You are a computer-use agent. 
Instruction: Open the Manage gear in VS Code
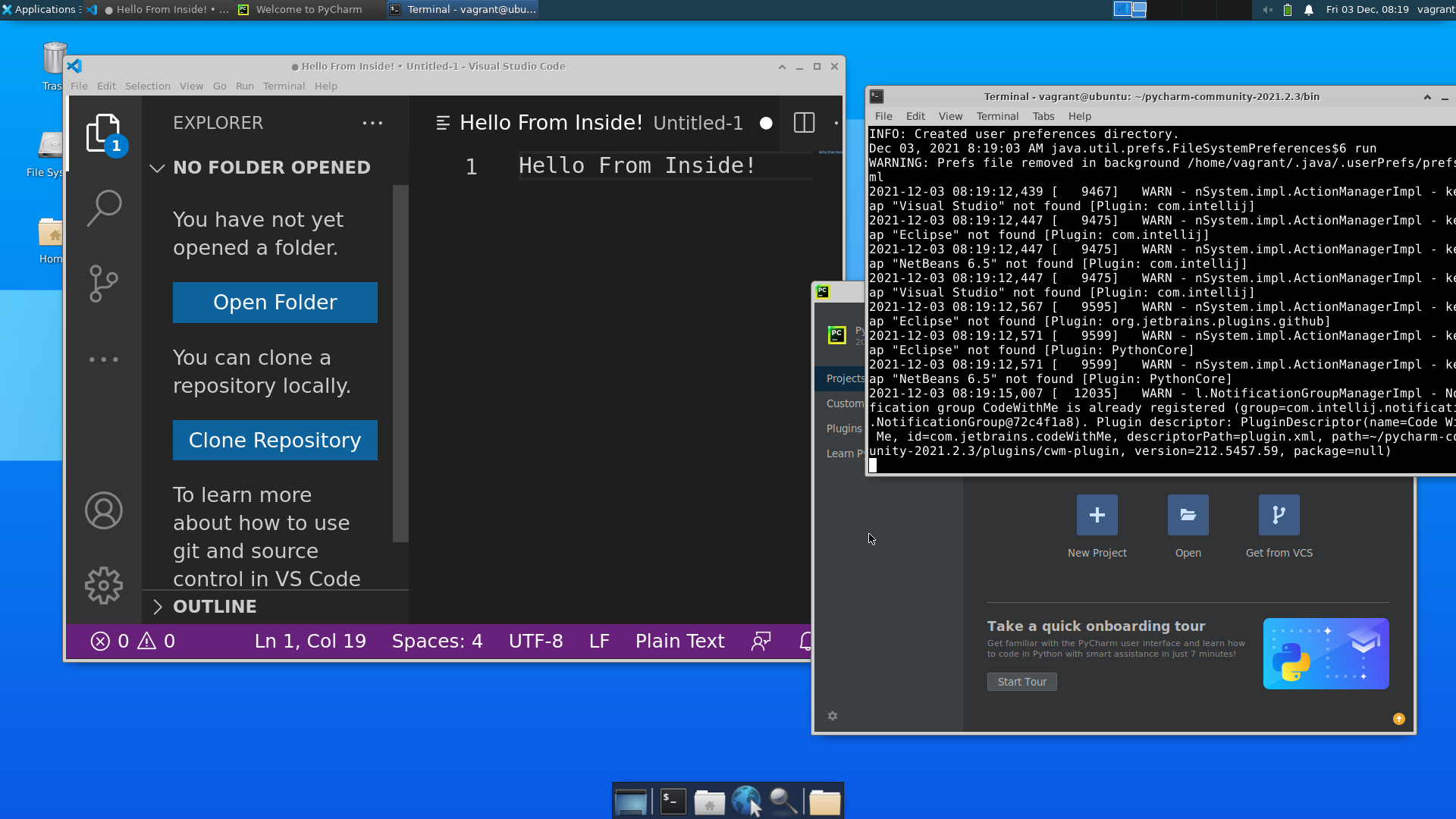(104, 585)
